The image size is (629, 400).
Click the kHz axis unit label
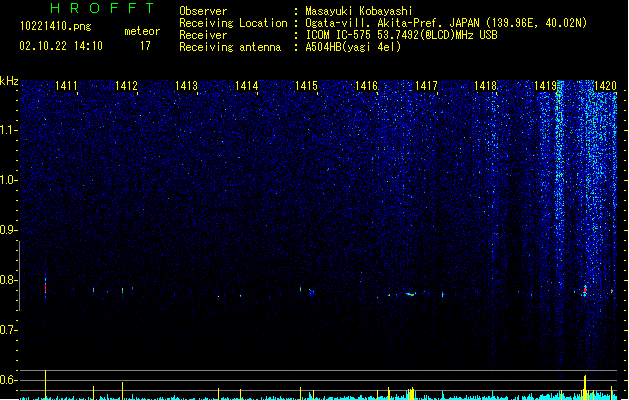9,81
